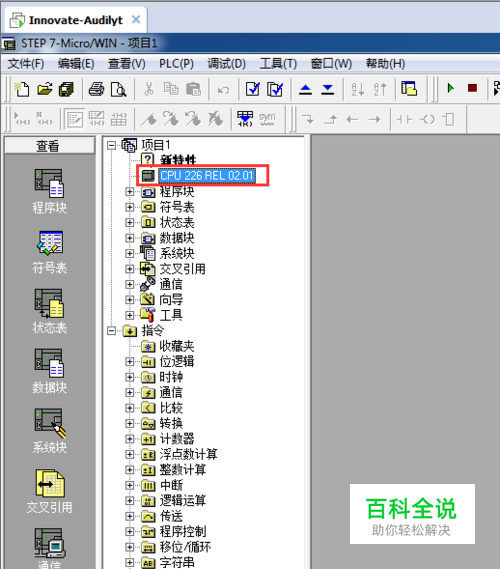Save project using the floppy disk icon
This screenshot has height=569, width=500.
tap(66, 89)
